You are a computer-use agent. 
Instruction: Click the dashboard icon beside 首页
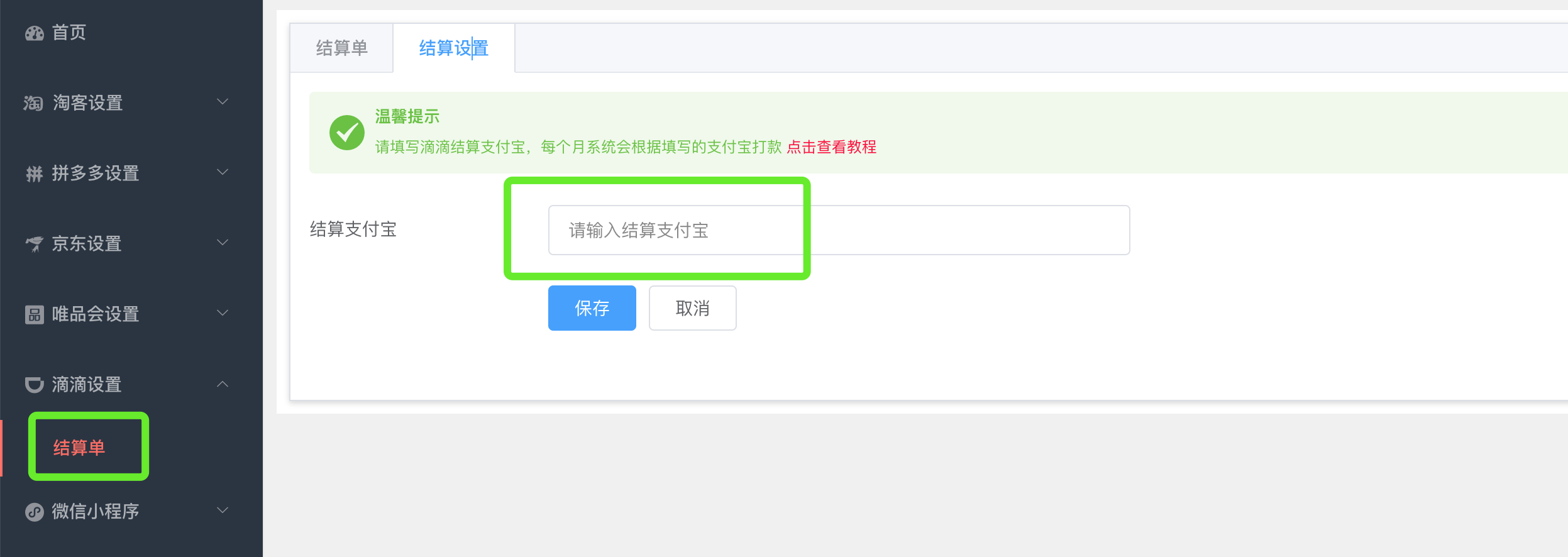pos(34,33)
